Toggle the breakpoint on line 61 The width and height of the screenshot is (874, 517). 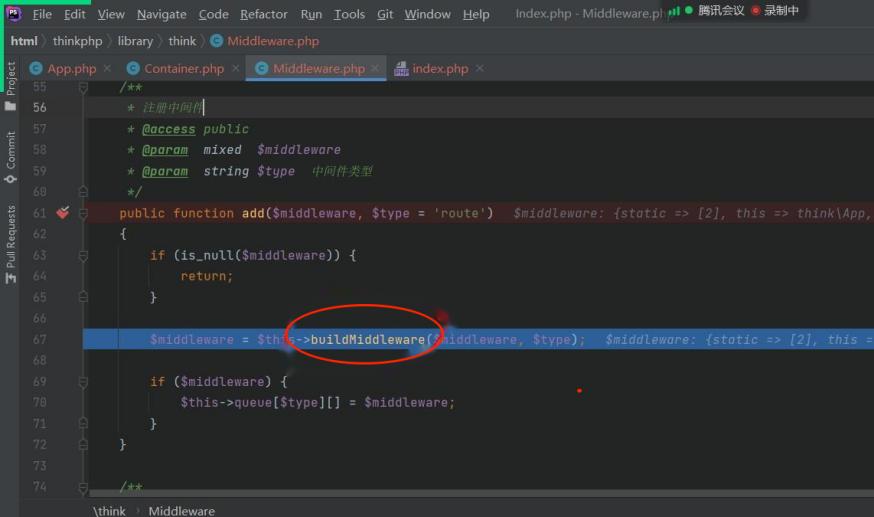[62, 213]
